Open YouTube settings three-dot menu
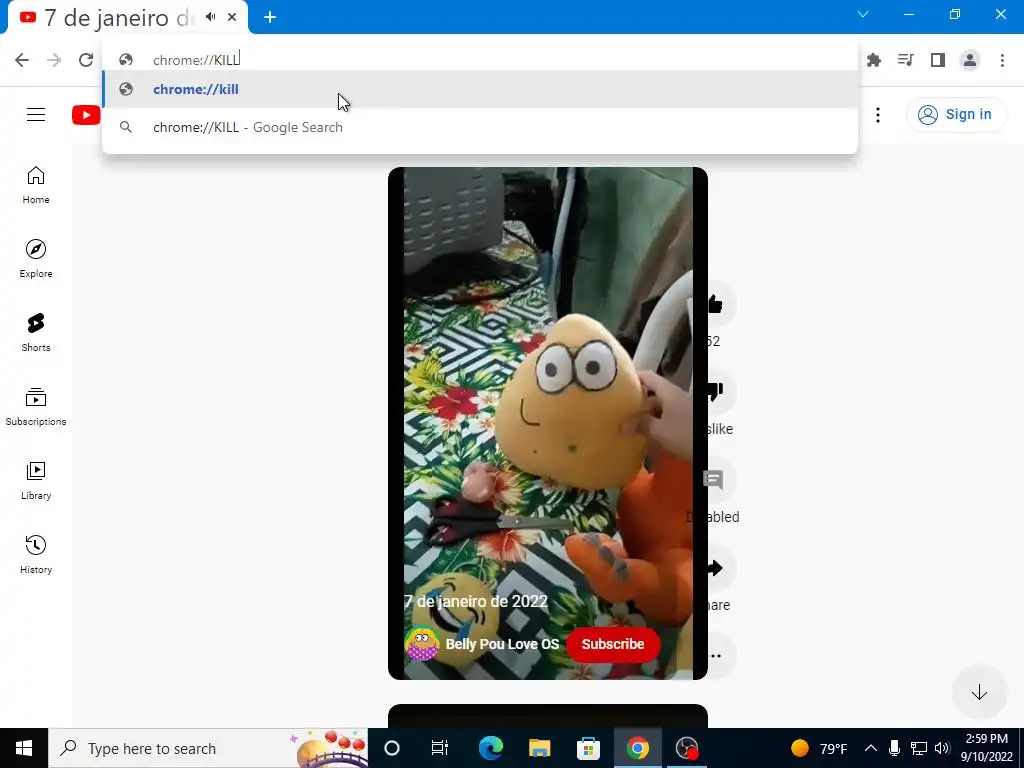The image size is (1024, 768). point(878,115)
